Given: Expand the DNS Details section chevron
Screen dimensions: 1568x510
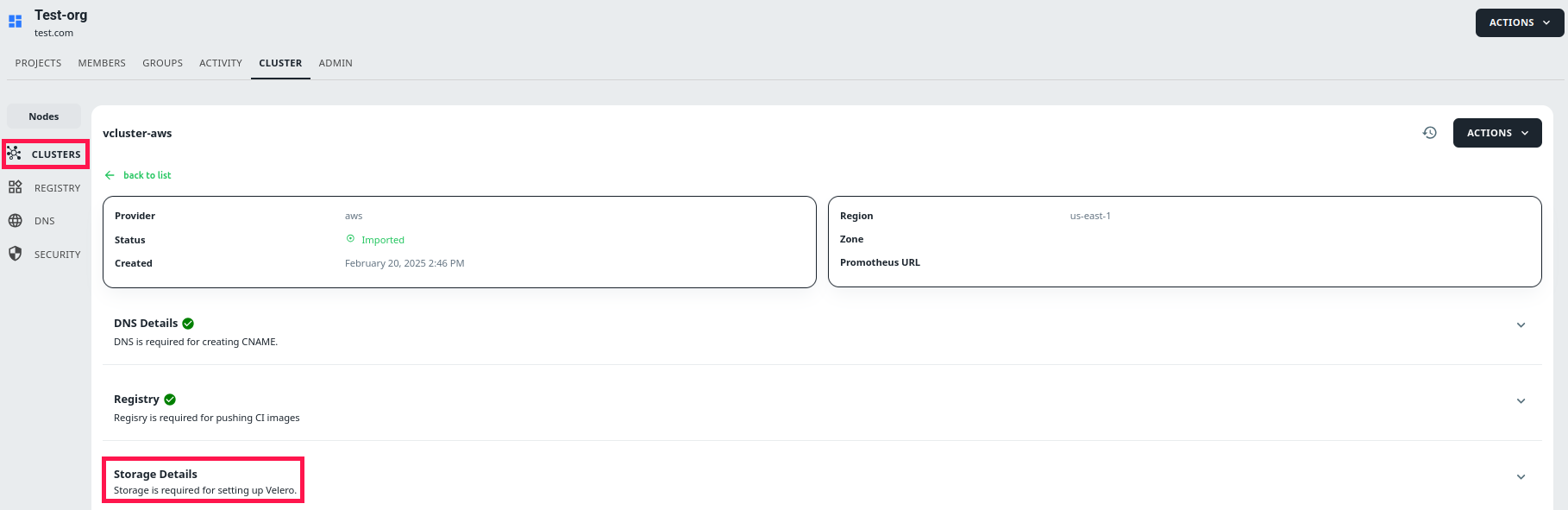Looking at the screenshot, I should click(x=1521, y=325).
